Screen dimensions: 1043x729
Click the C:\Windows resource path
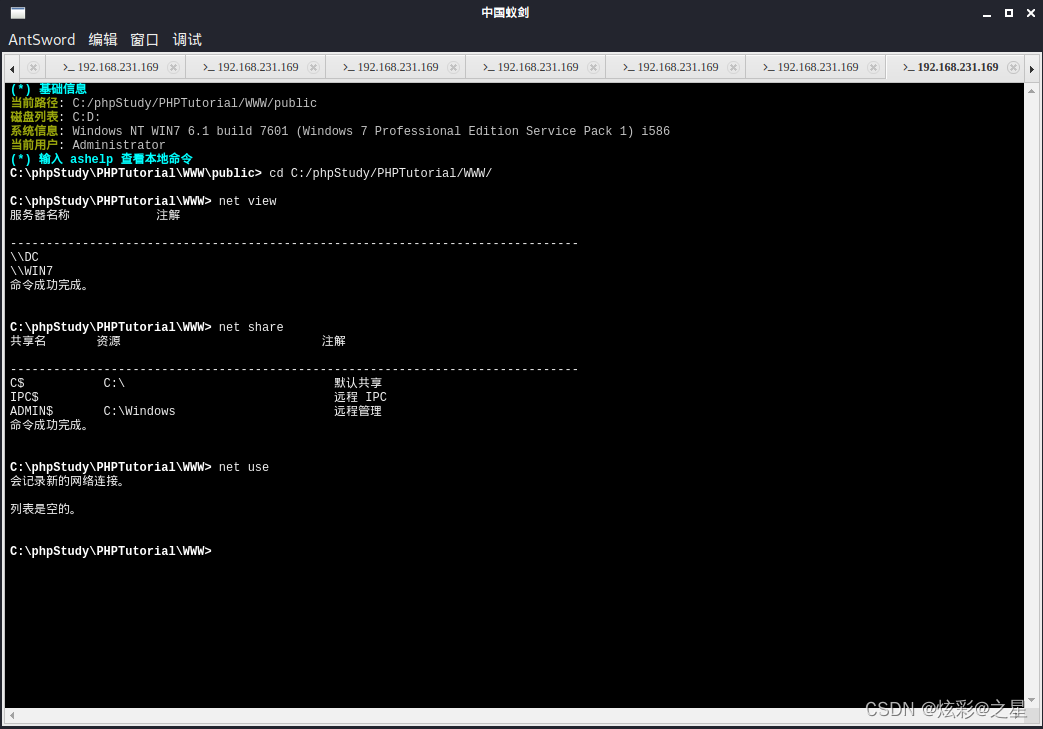point(139,411)
